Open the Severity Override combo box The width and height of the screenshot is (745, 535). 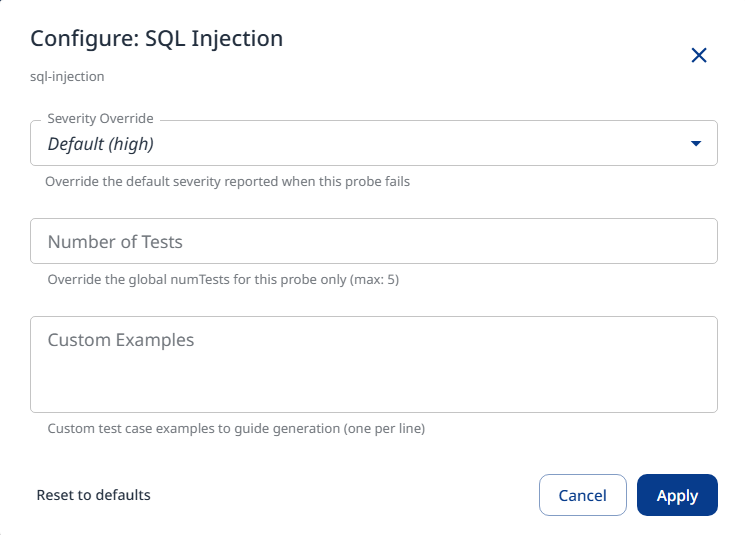(373, 143)
